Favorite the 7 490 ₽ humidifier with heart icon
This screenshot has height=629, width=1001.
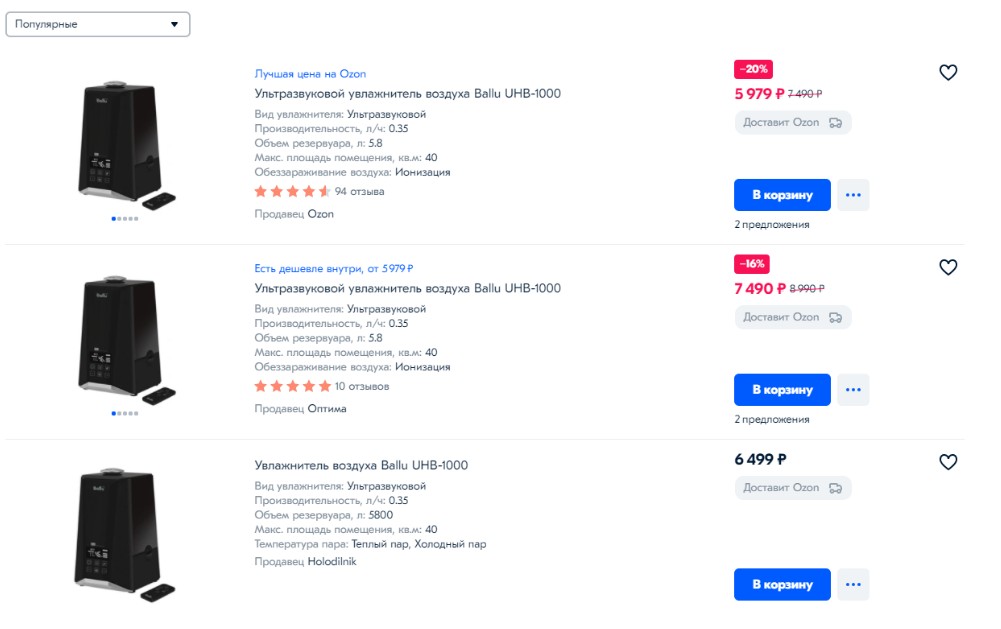coord(948,268)
